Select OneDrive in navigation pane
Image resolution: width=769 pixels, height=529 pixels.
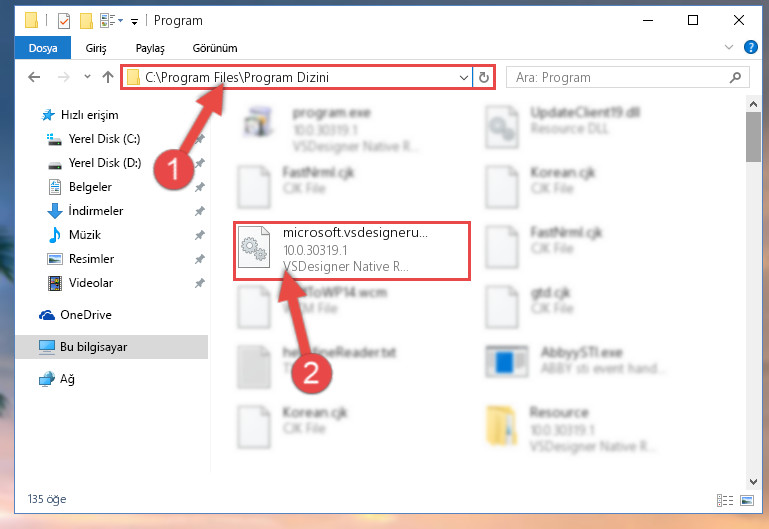(x=85, y=315)
